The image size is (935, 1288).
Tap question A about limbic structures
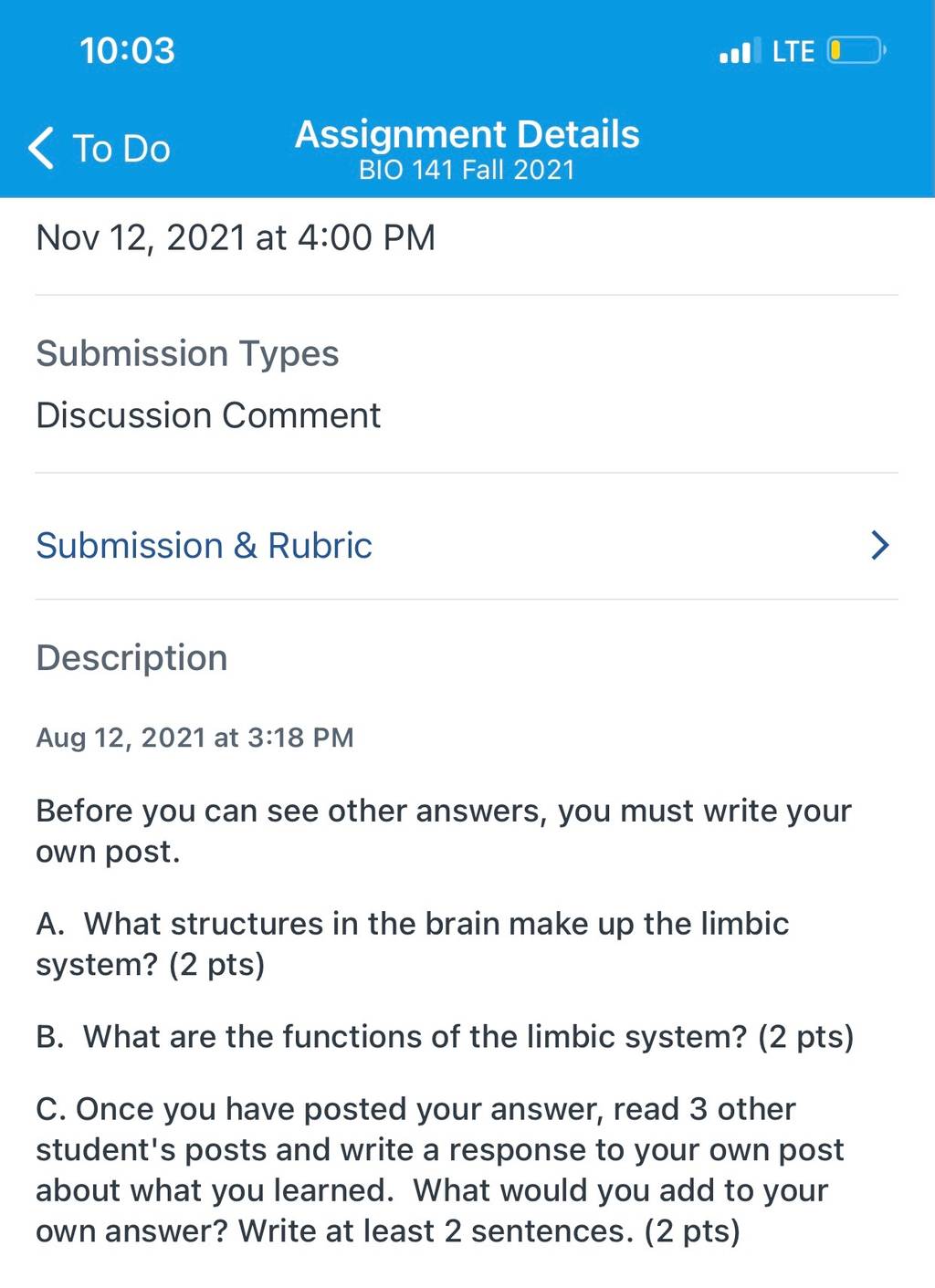tap(413, 944)
